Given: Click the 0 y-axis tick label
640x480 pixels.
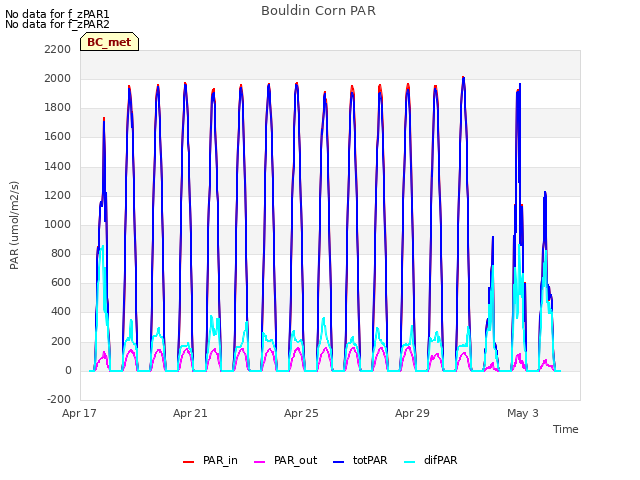Looking at the screenshot, I should coord(68,371).
